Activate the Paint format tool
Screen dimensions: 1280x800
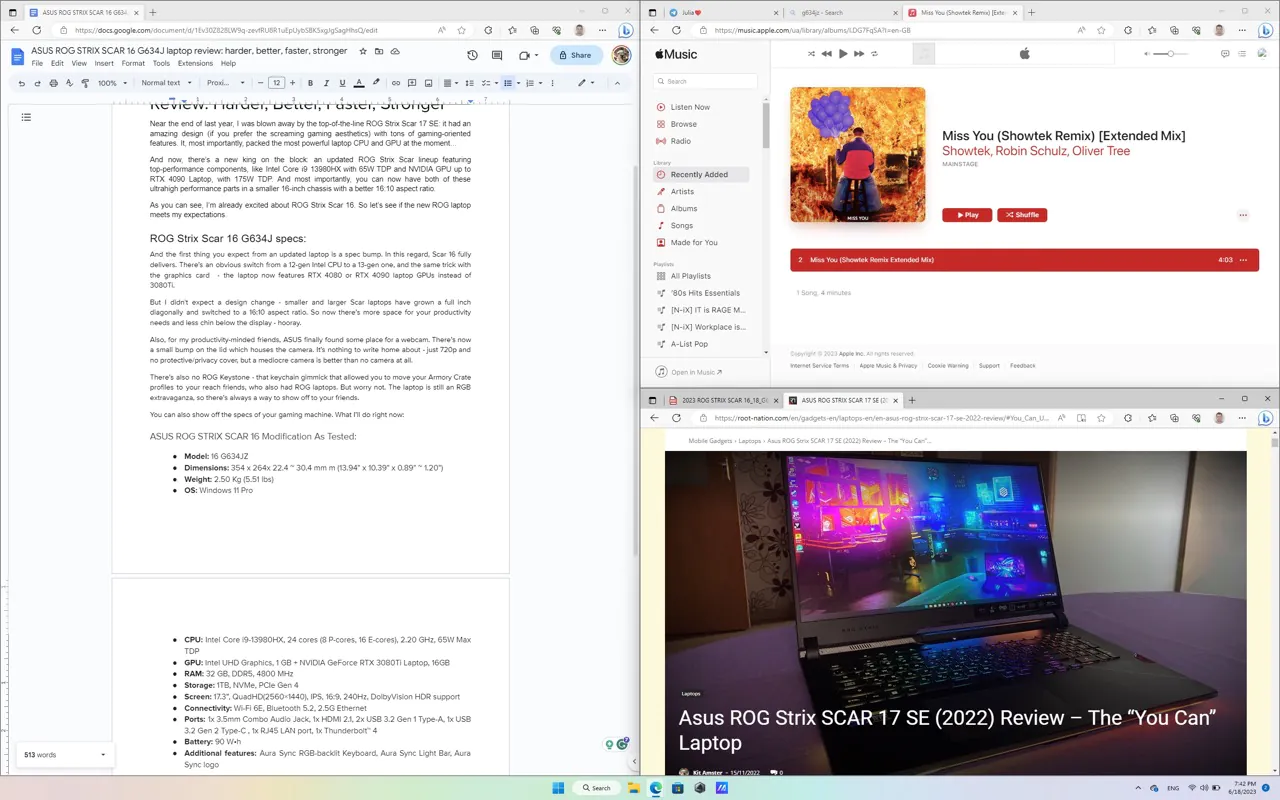click(x=85, y=83)
